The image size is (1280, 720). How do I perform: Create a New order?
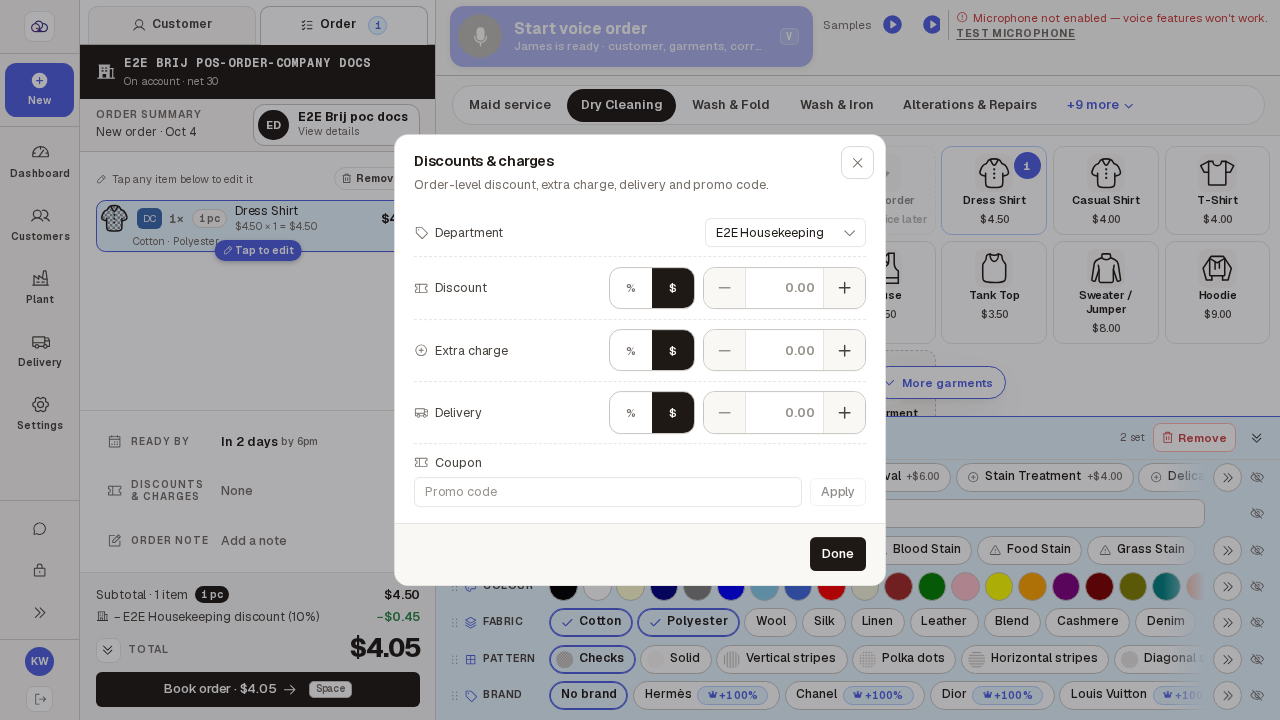click(40, 90)
